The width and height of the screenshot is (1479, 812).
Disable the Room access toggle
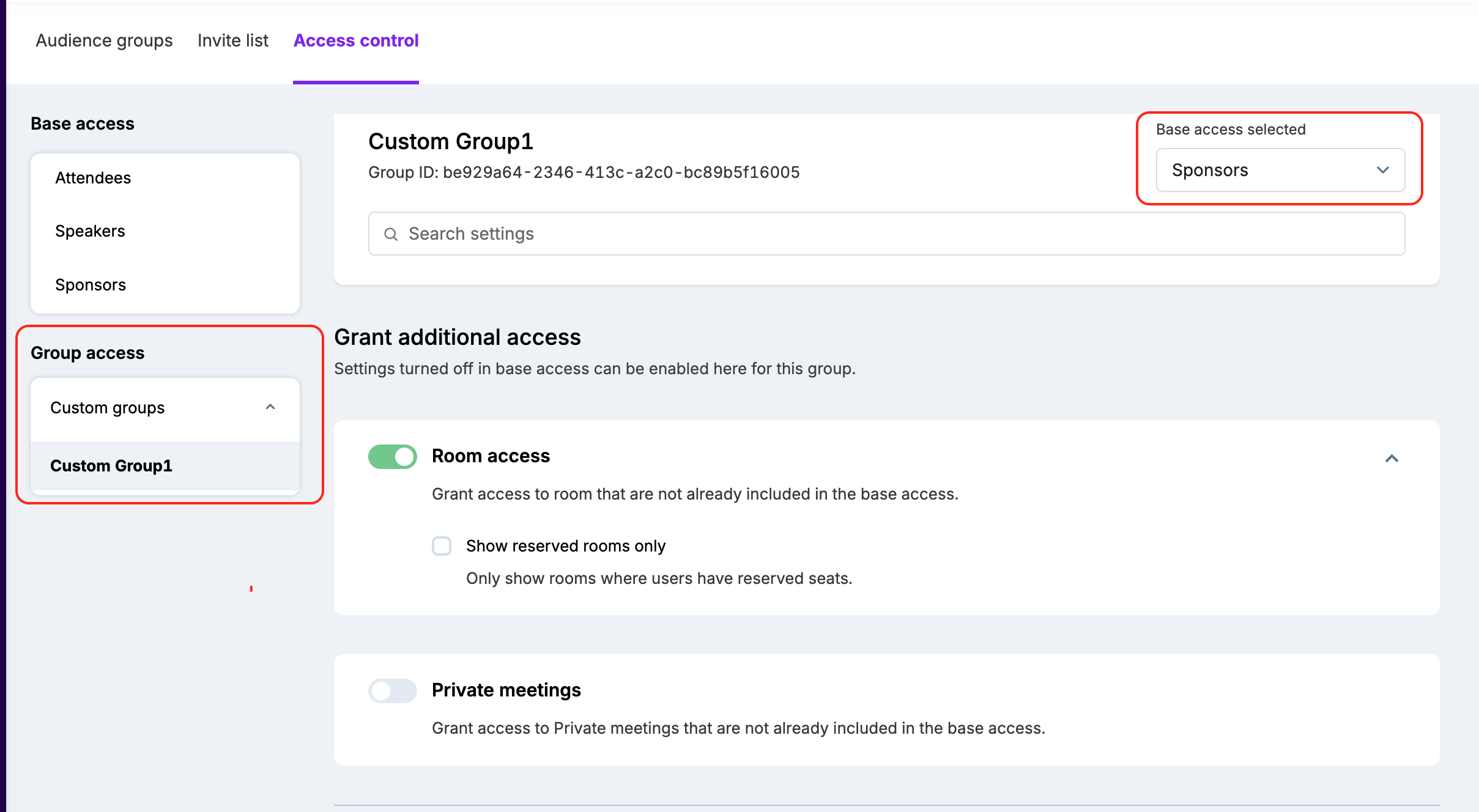392,457
